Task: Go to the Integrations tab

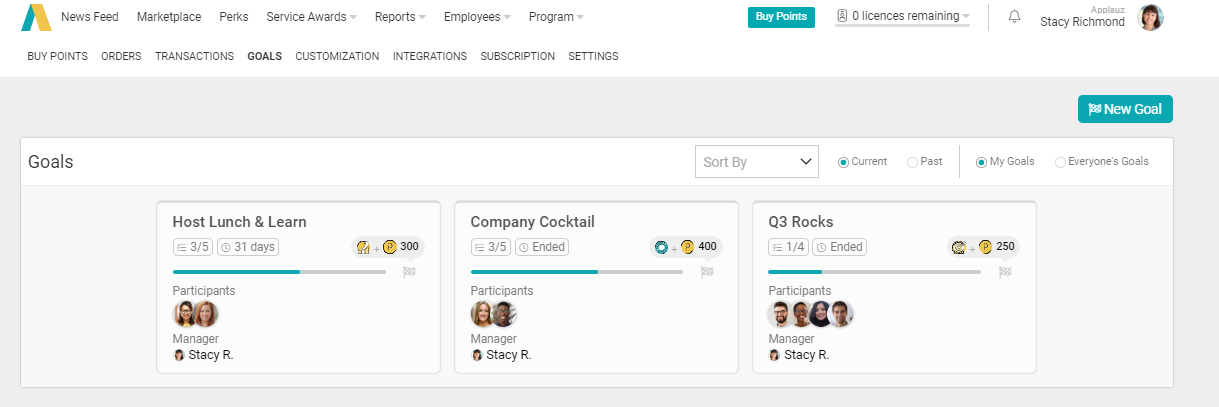Action: click(x=429, y=57)
